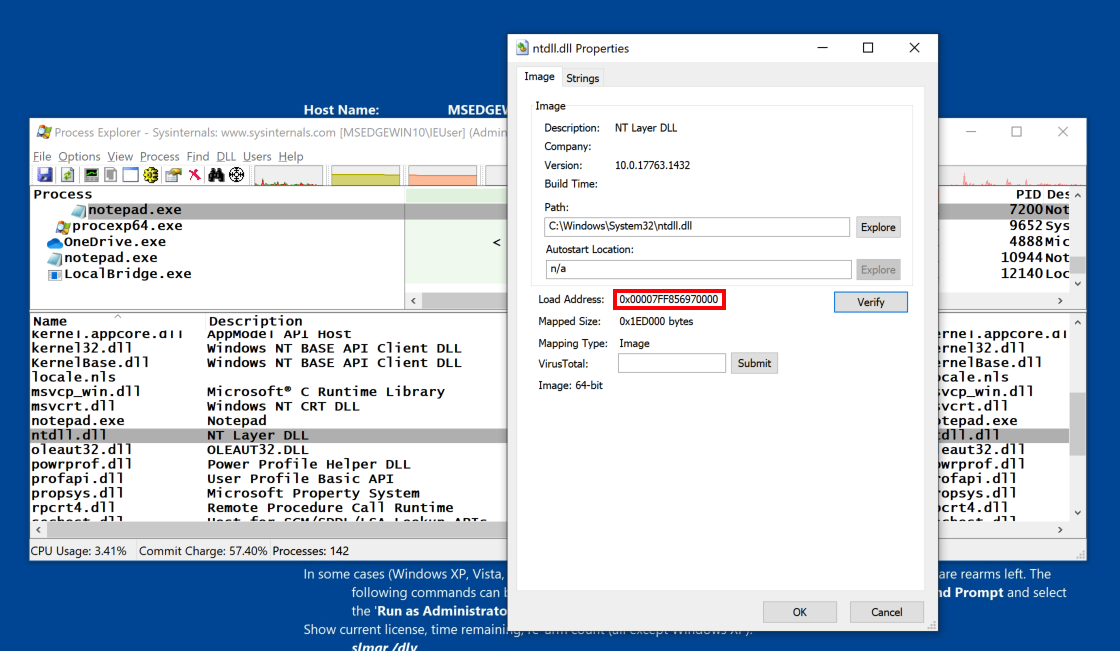Image resolution: width=1120 pixels, height=651 pixels.
Task: Select the Remote Procedure Call Runtime description row
Action: [330, 508]
